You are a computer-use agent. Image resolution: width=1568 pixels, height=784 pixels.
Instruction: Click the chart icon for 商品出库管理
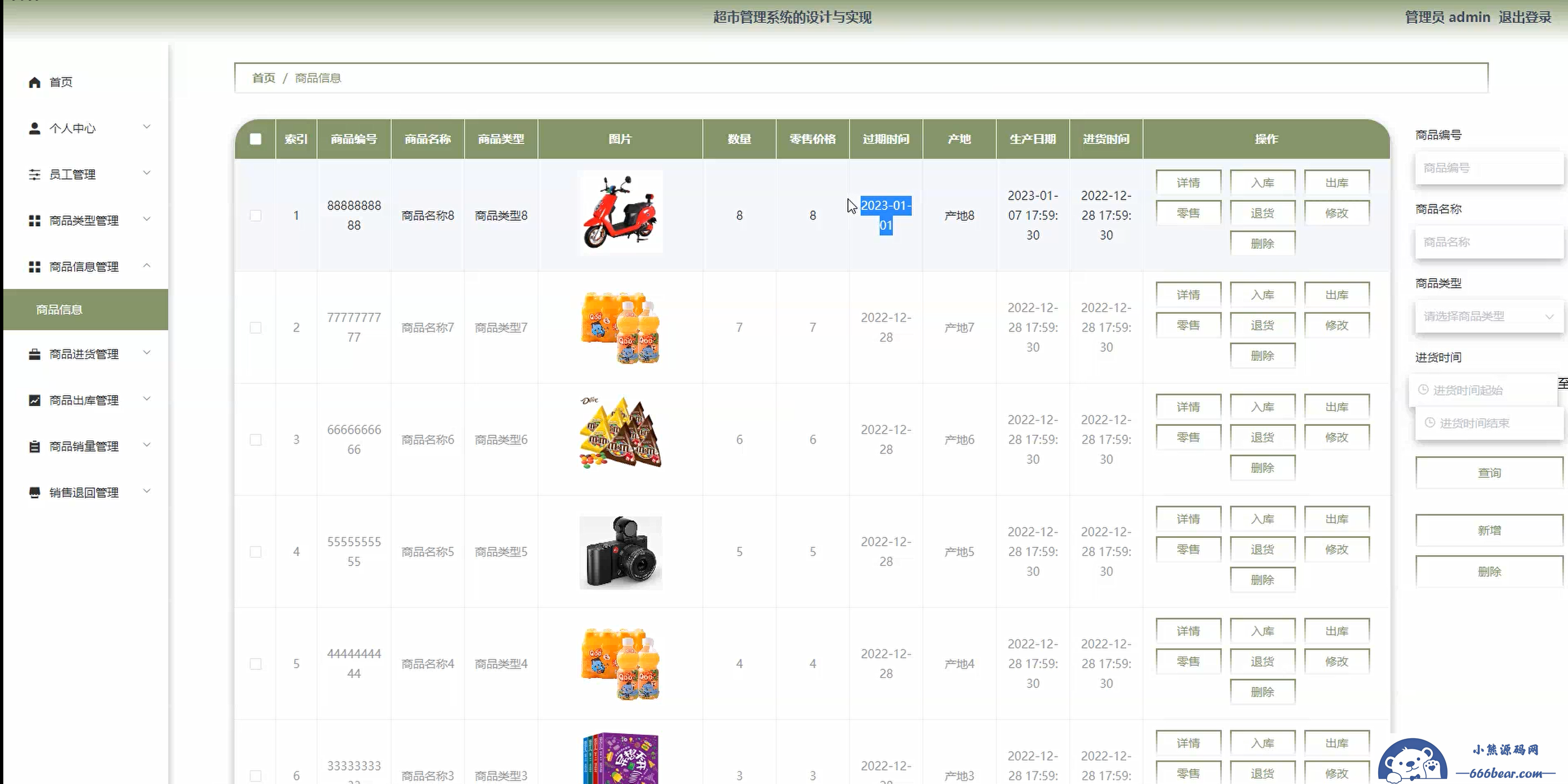click(35, 401)
